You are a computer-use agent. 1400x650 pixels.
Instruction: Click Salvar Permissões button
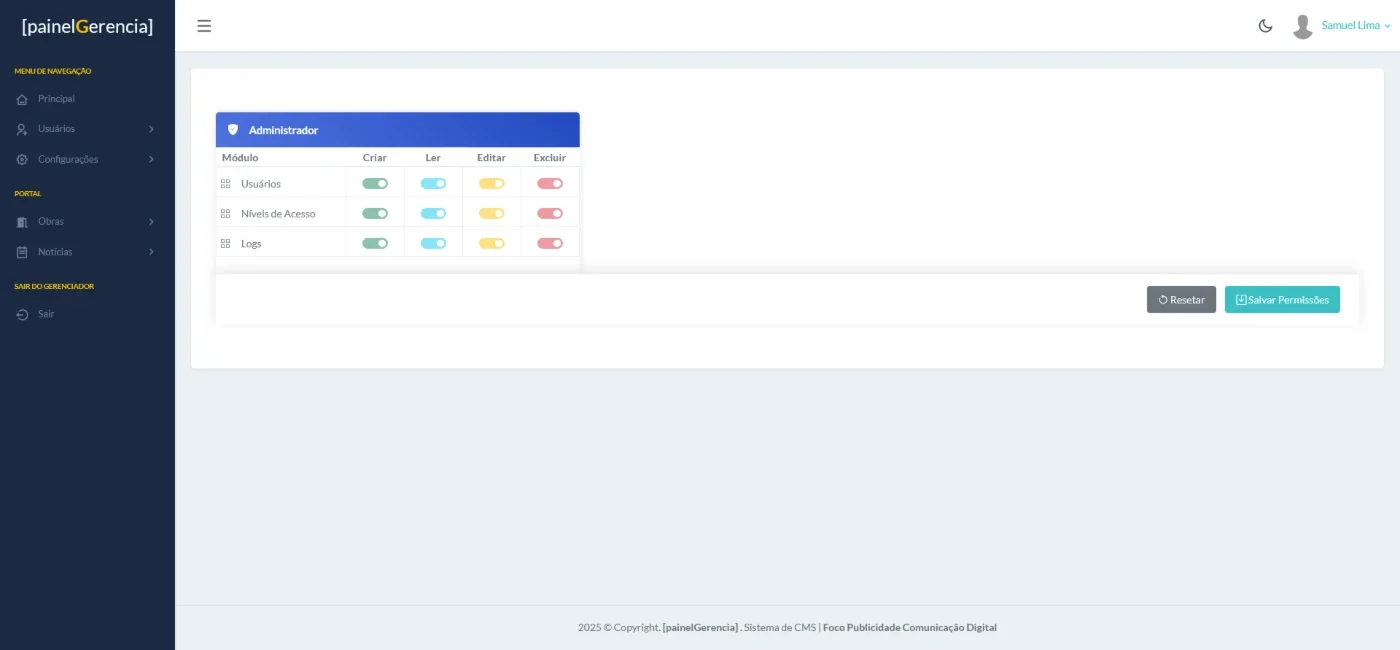[x=1282, y=300]
